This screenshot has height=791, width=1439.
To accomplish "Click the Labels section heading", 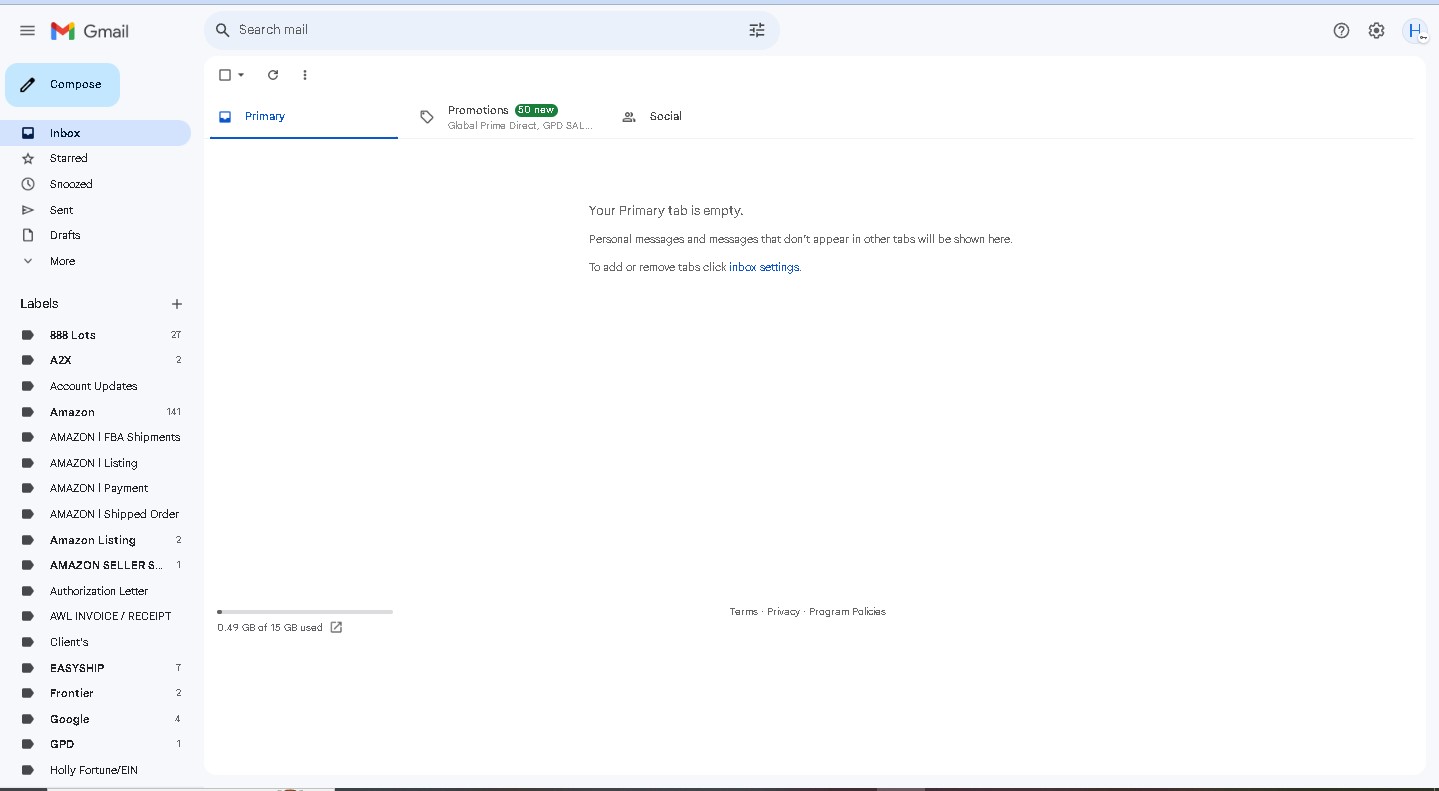I will [39, 304].
